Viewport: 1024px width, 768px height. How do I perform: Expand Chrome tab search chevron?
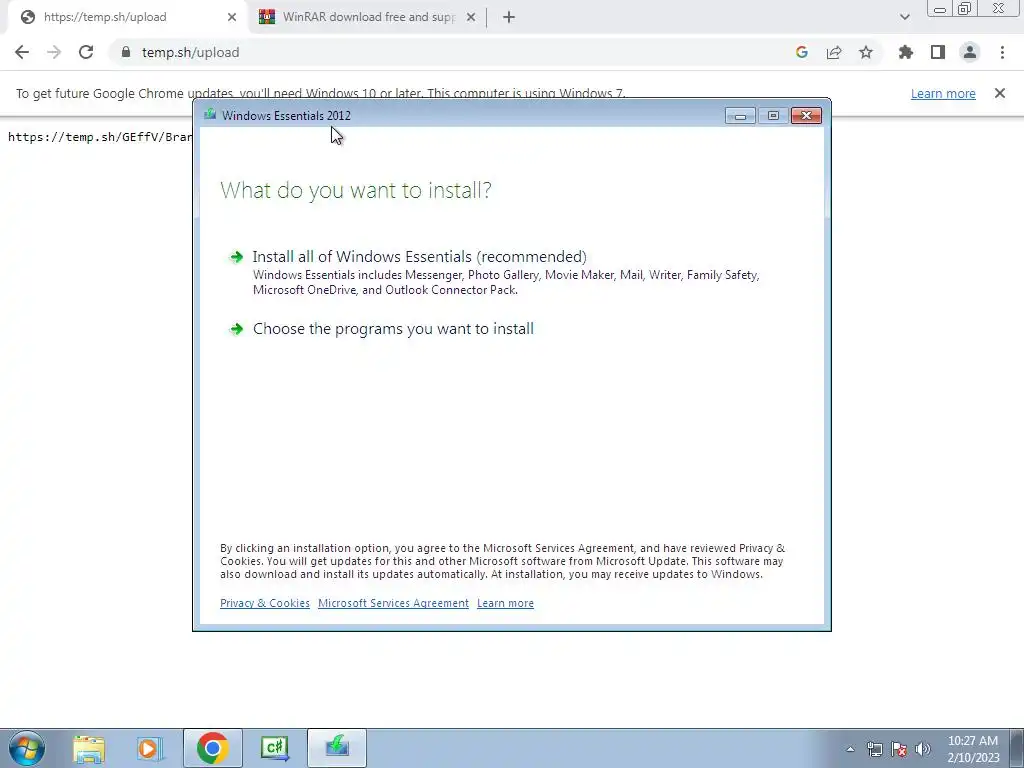[x=904, y=17]
